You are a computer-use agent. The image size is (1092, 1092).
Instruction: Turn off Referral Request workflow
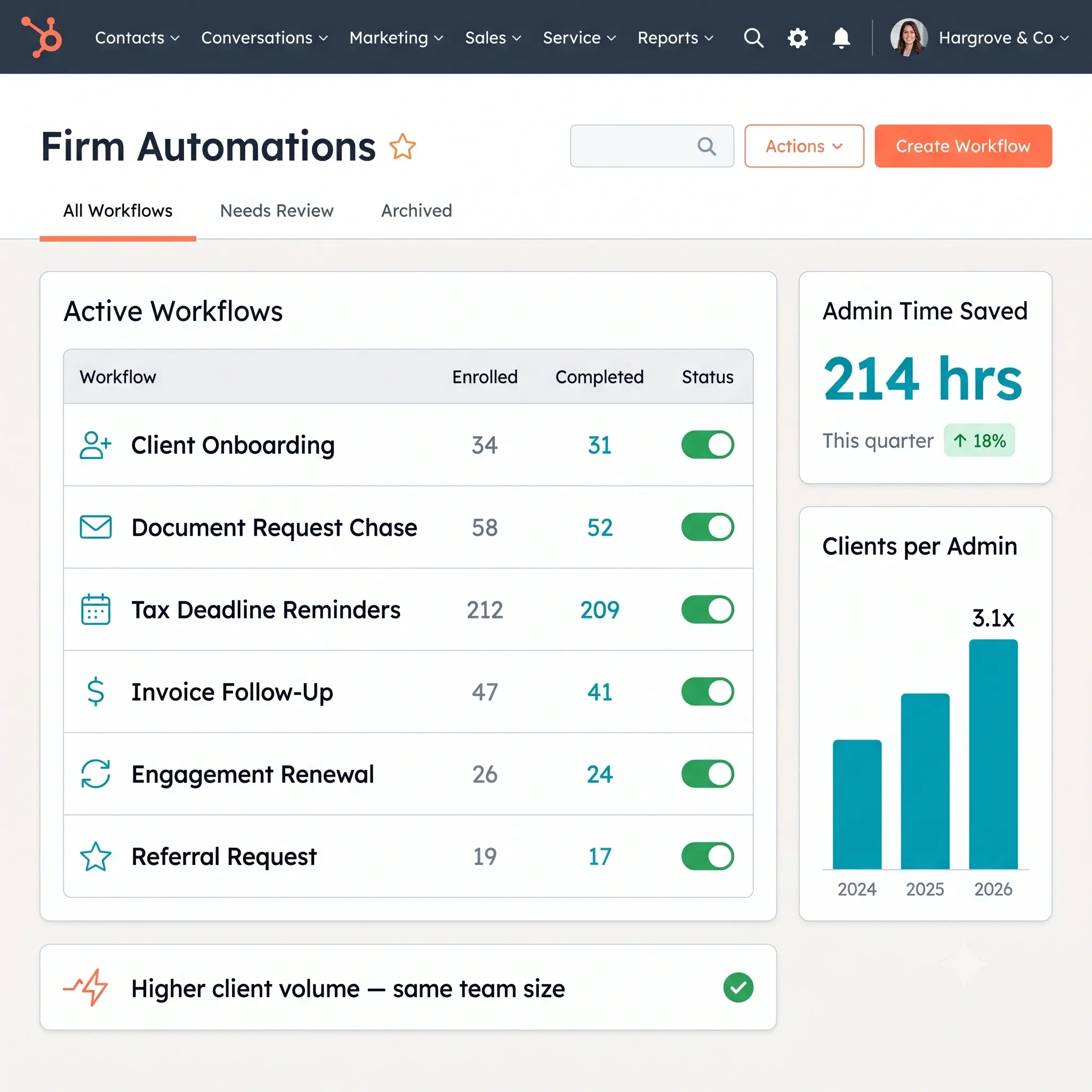[707, 856]
